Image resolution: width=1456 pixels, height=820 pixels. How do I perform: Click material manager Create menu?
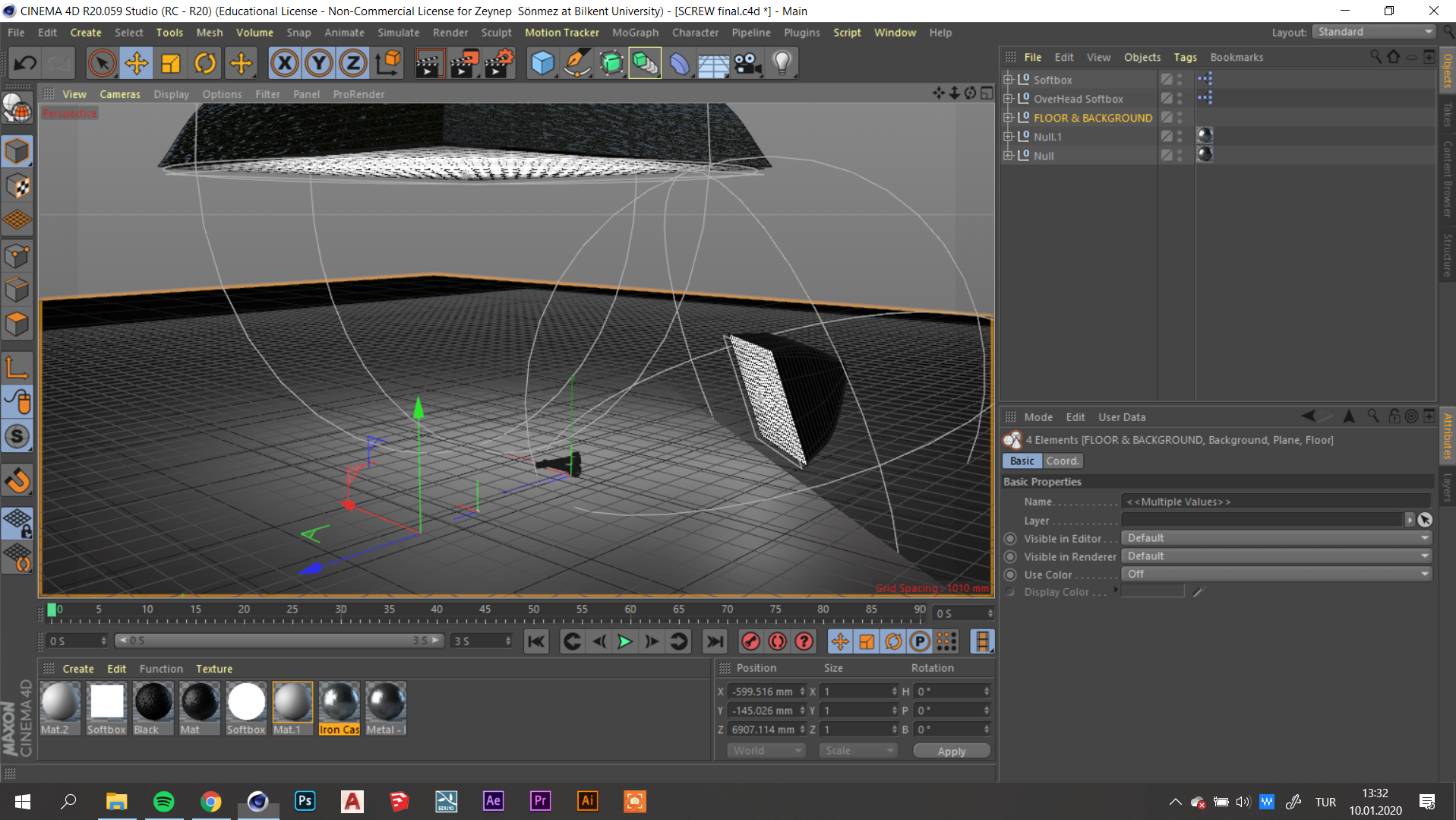pos(78,669)
